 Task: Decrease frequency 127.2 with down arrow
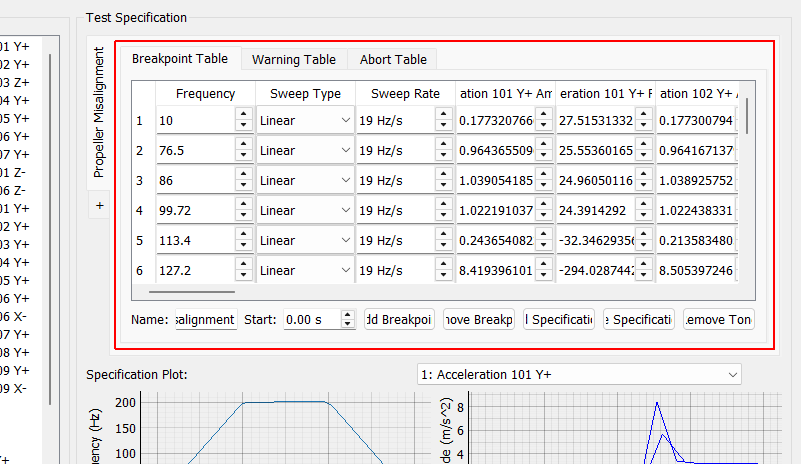pyautogui.click(x=244, y=275)
